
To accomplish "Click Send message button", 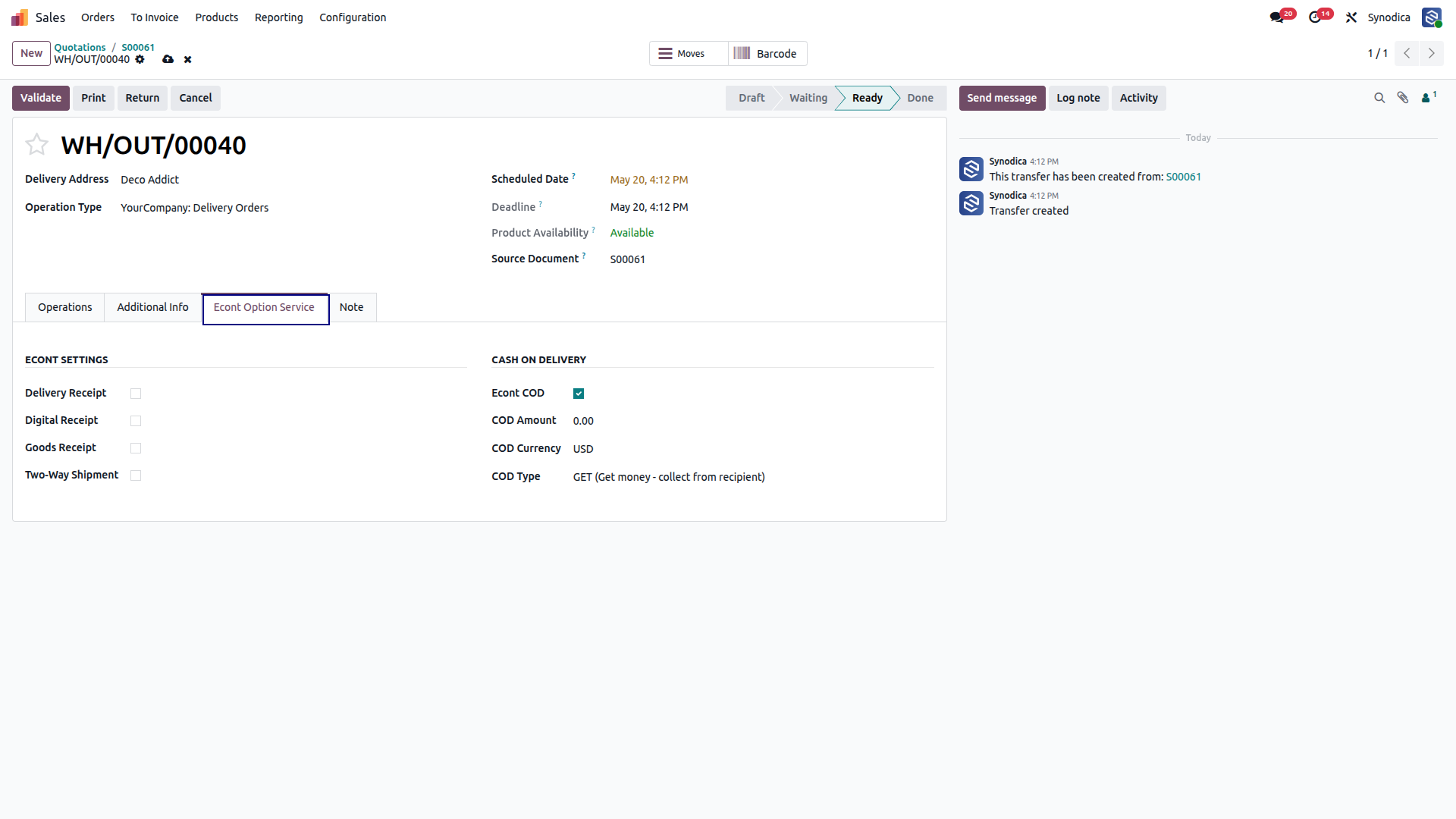I will [x=1002, y=98].
